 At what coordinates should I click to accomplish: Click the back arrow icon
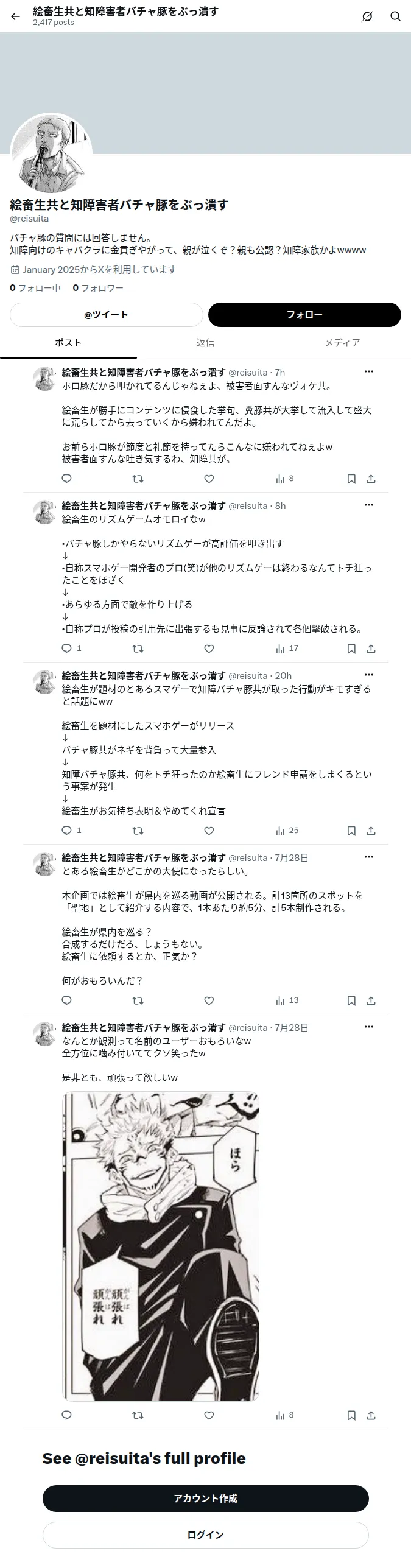(15, 16)
